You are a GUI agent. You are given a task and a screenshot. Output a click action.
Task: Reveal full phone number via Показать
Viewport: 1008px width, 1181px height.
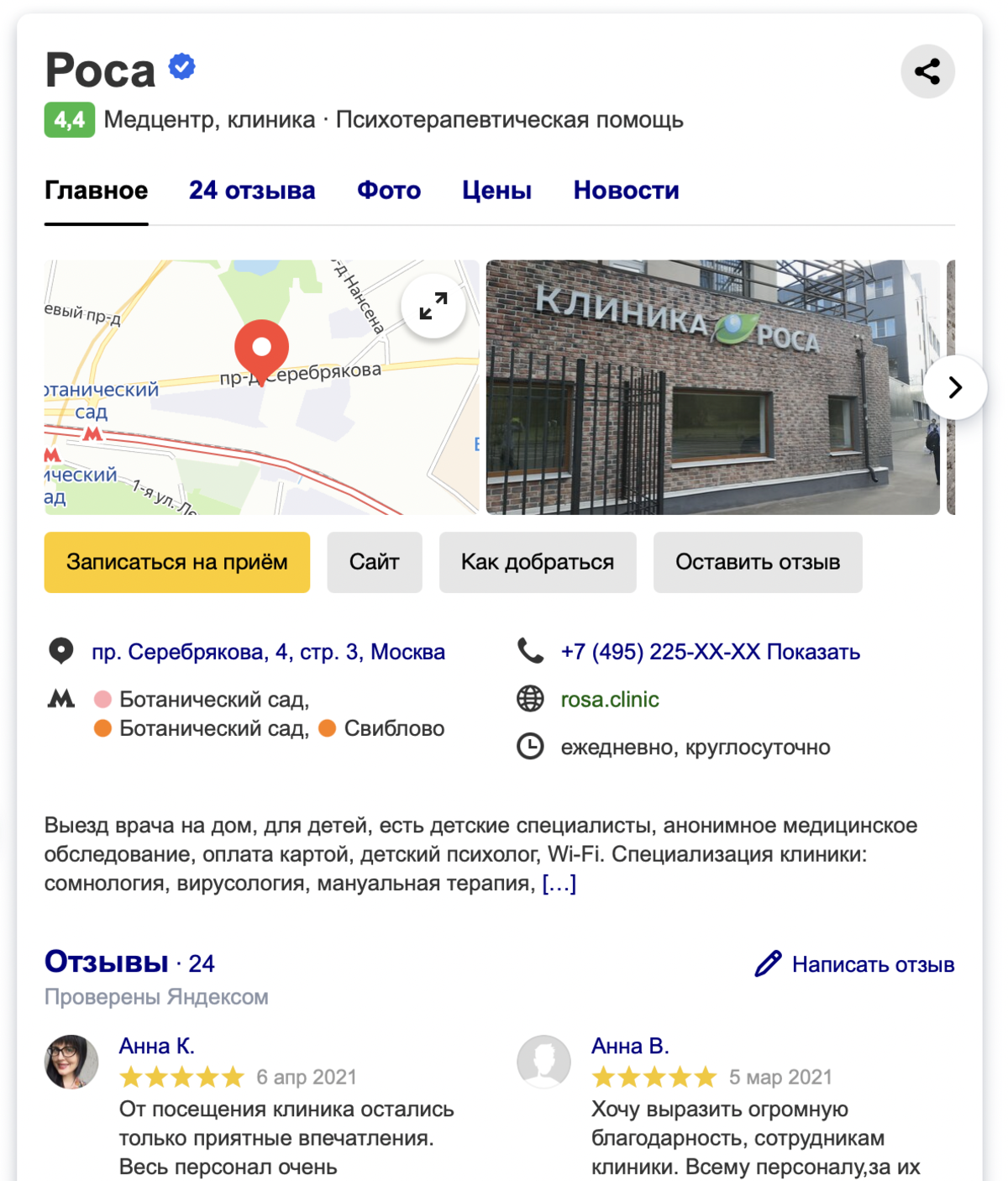813,652
